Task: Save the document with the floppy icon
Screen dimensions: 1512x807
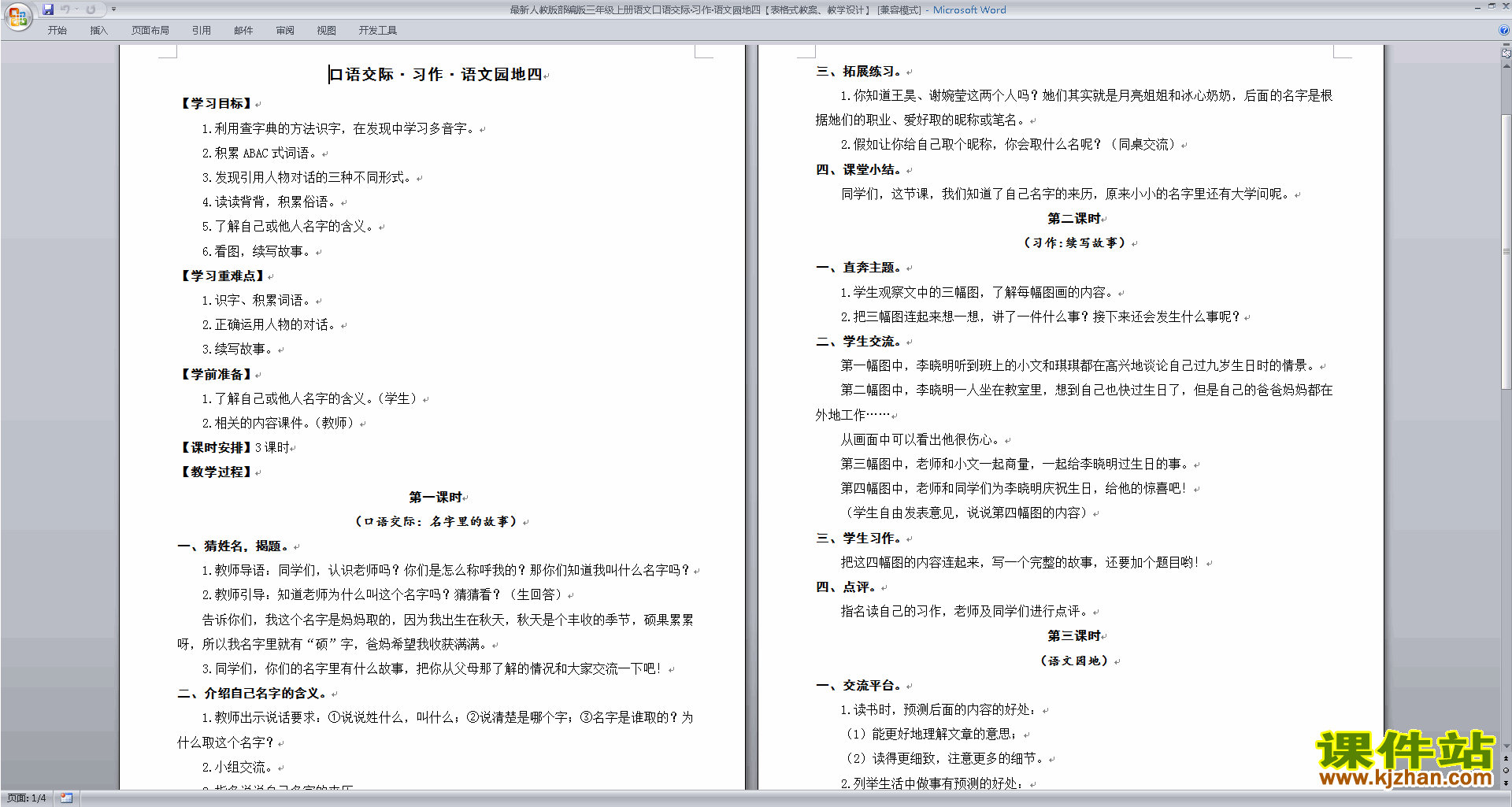Action: [48, 9]
